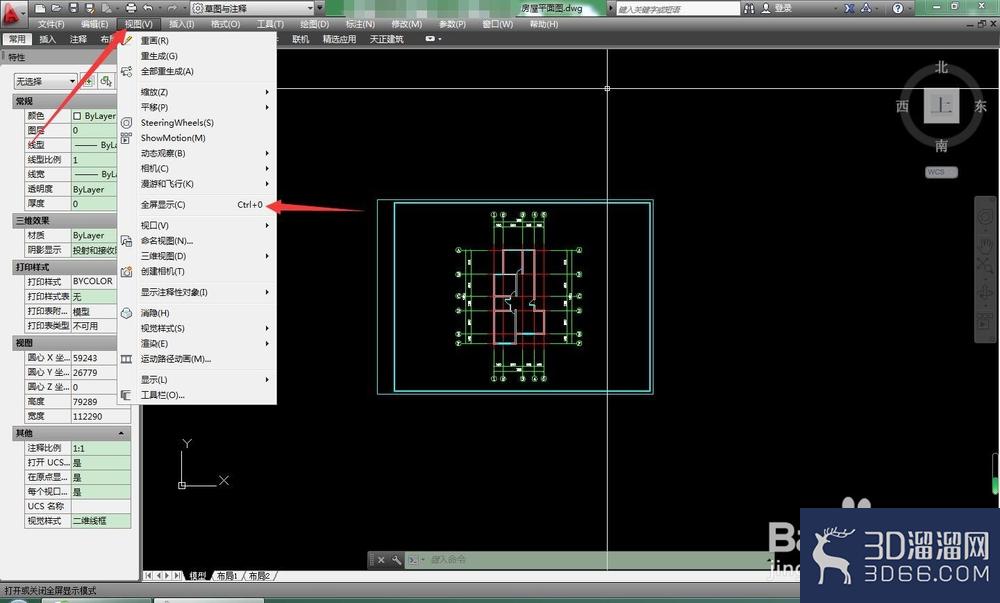Choose 重生成(G) from the View menu
This screenshot has width=1000, height=603.
point(159,56)
